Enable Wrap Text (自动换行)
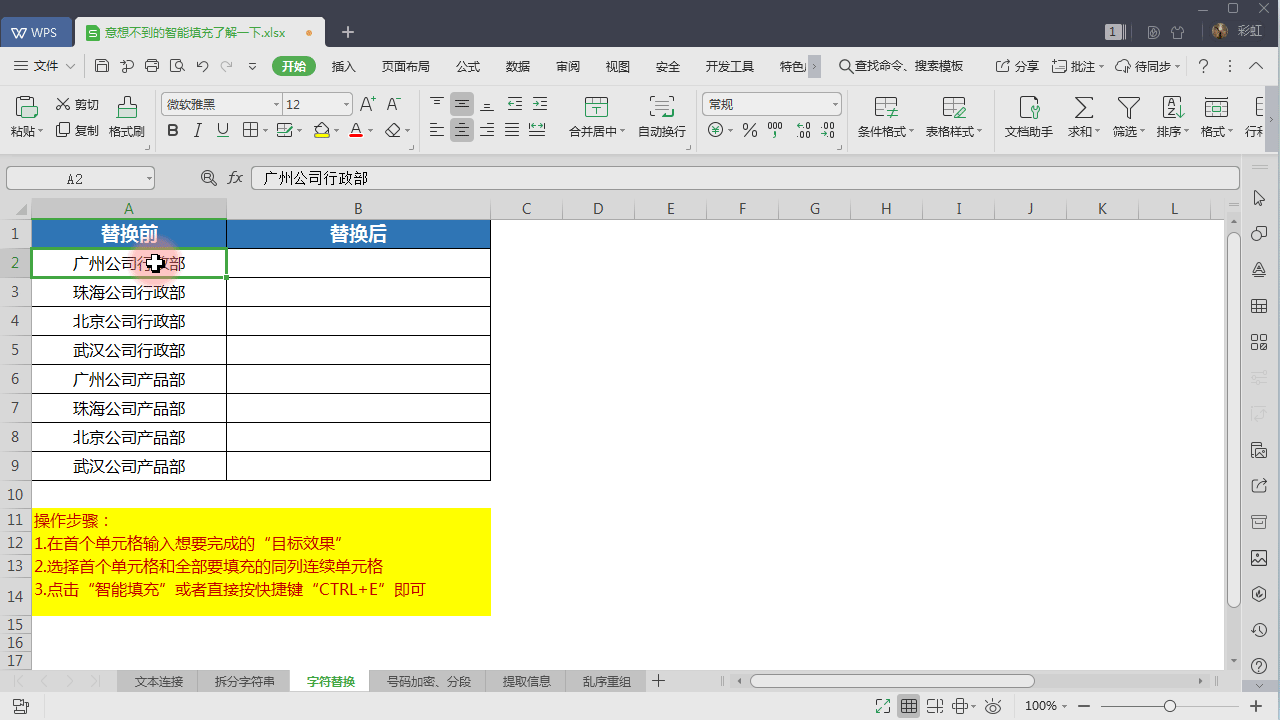Image resolution: width=1280 pixels, height=720 pixels. point(661,108)
